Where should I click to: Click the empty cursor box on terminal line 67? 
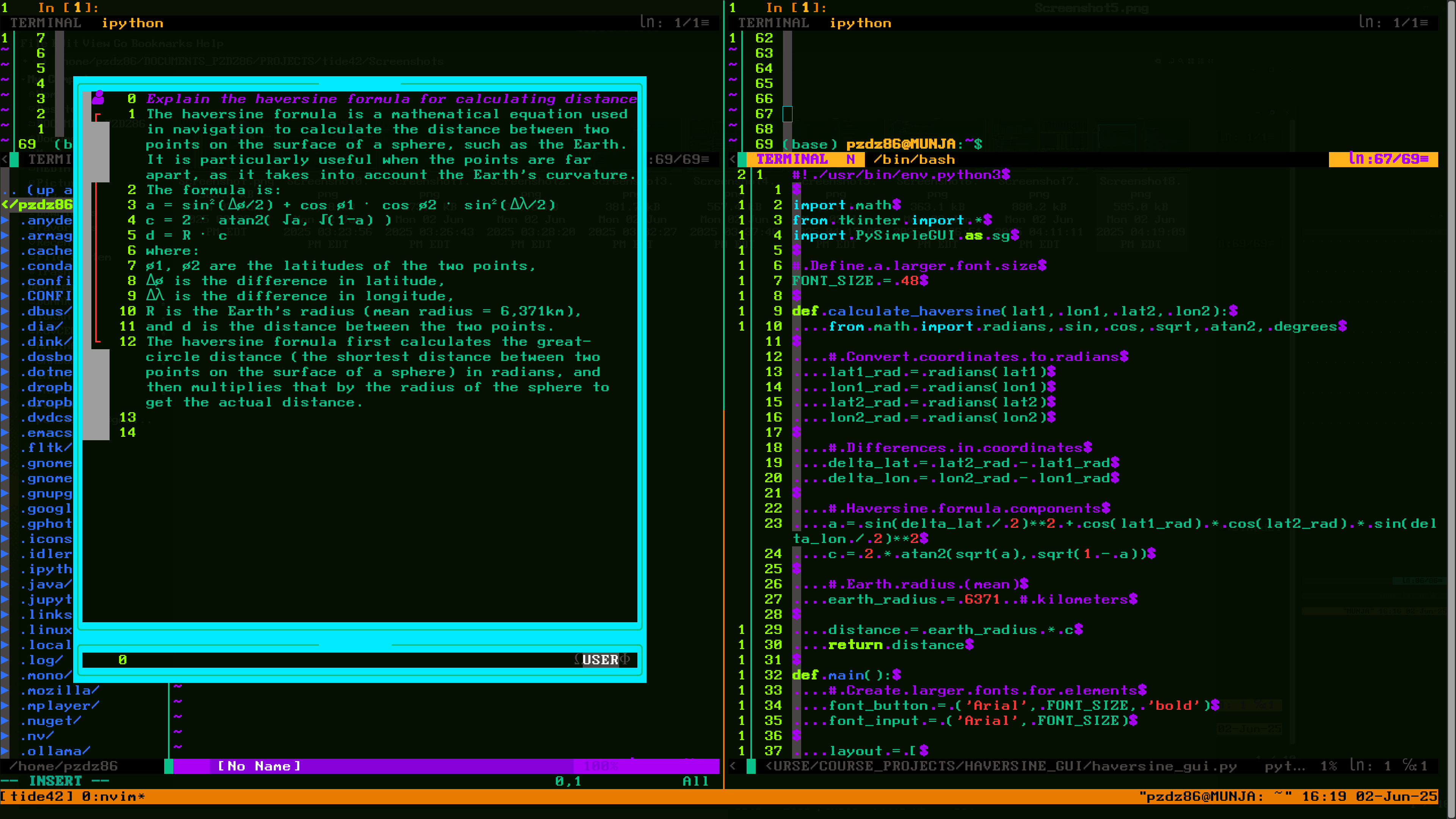[x=788, y=114]
